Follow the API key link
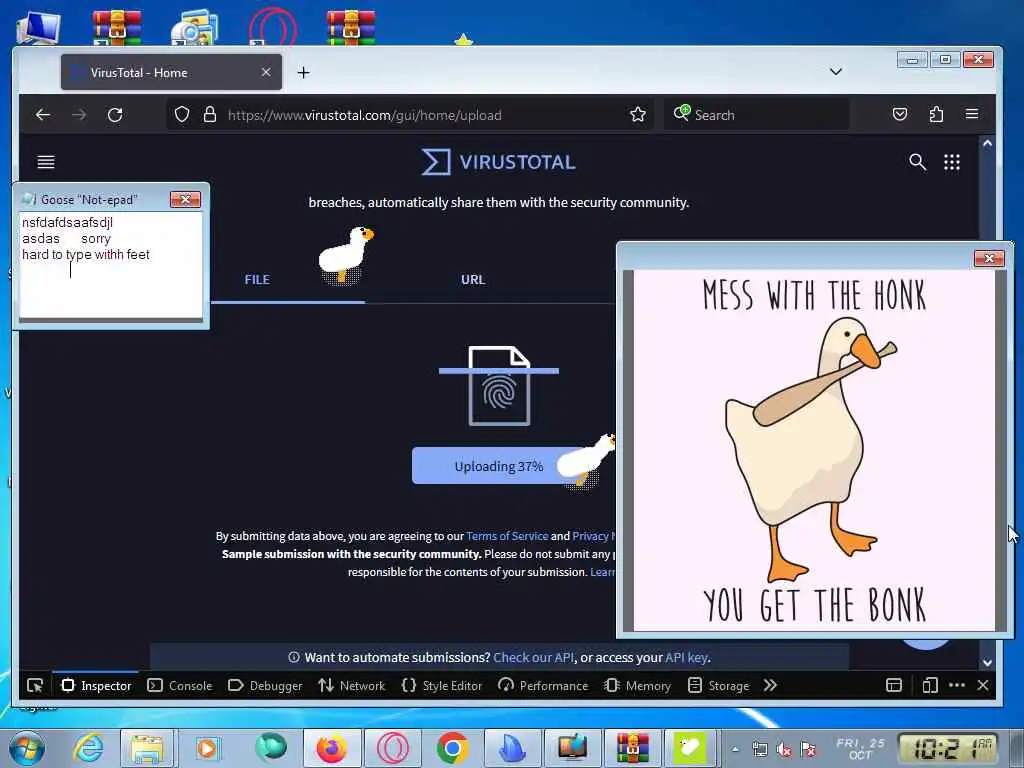This screenshot has width=1024, height=768. click(x=686, y=658)
